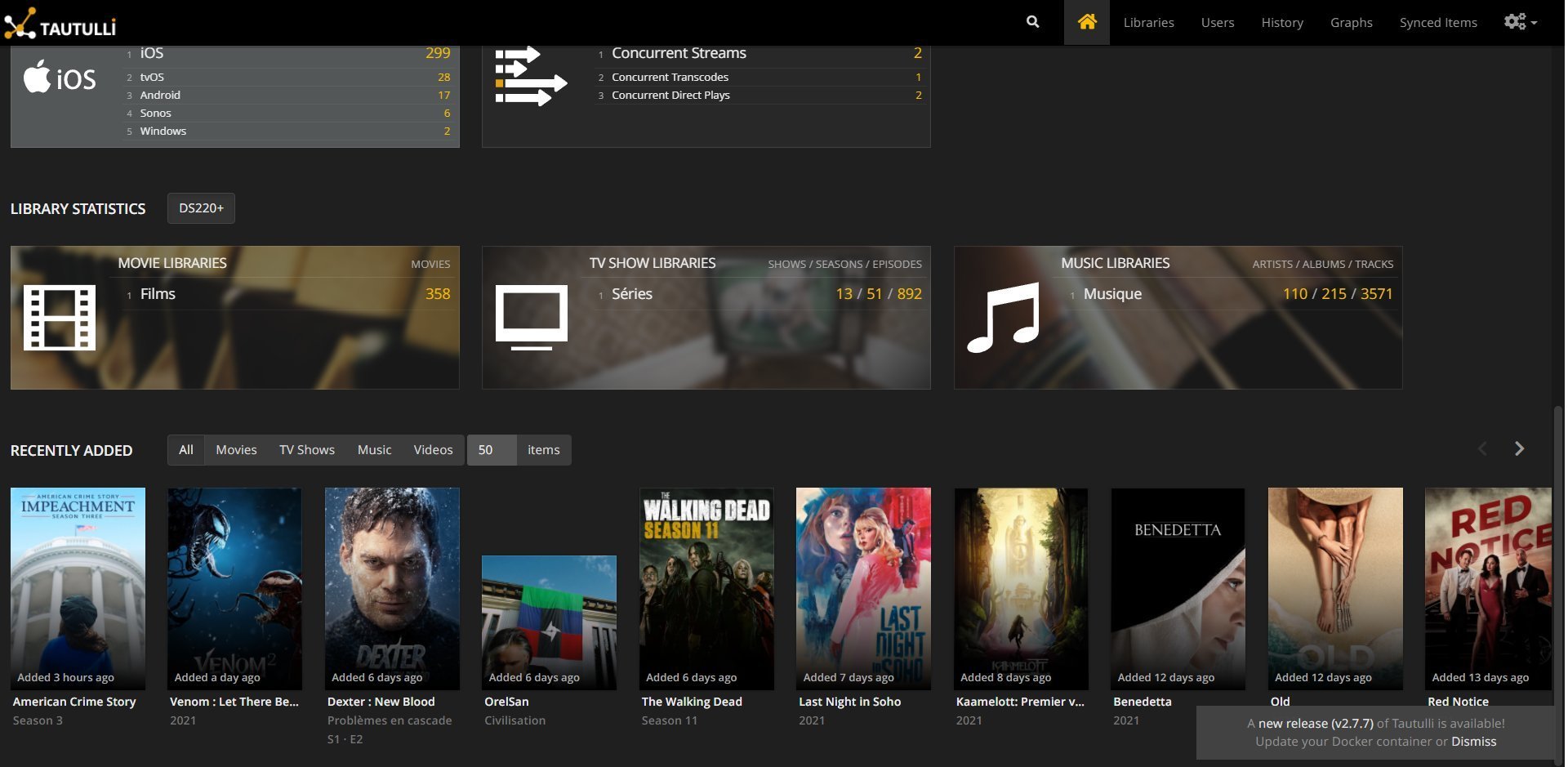Click Problèmes en cascade episode text
1568x767 pixels.
pos(390,720)
